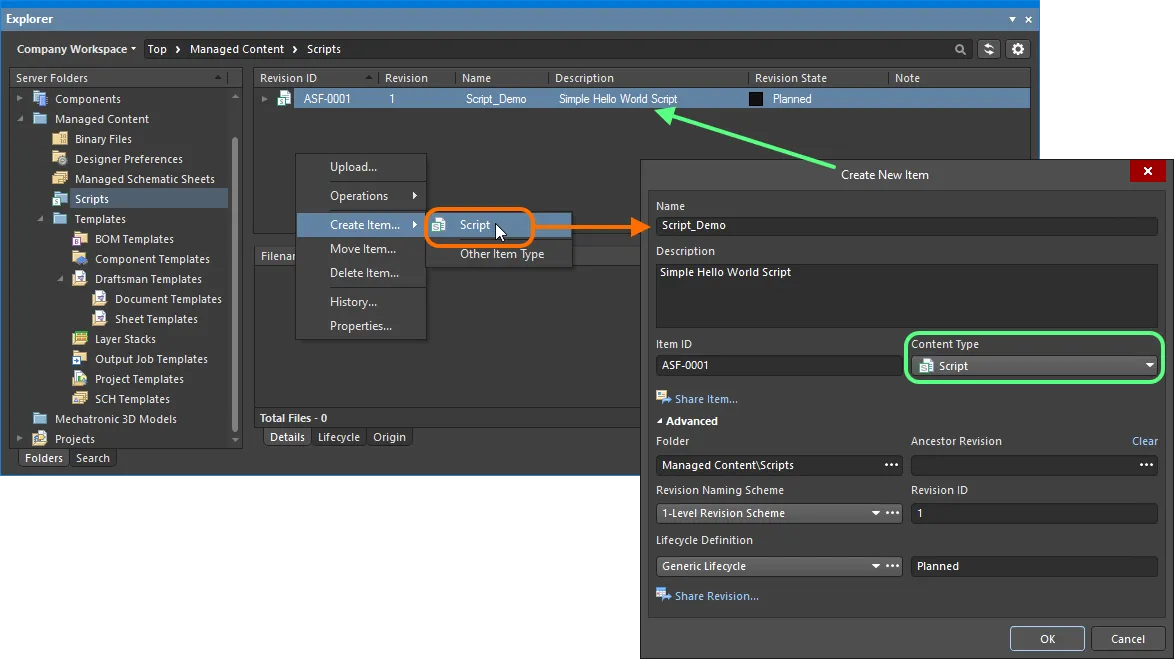Expand the ASF-0001 row arrow

click(x=264, y=99)
